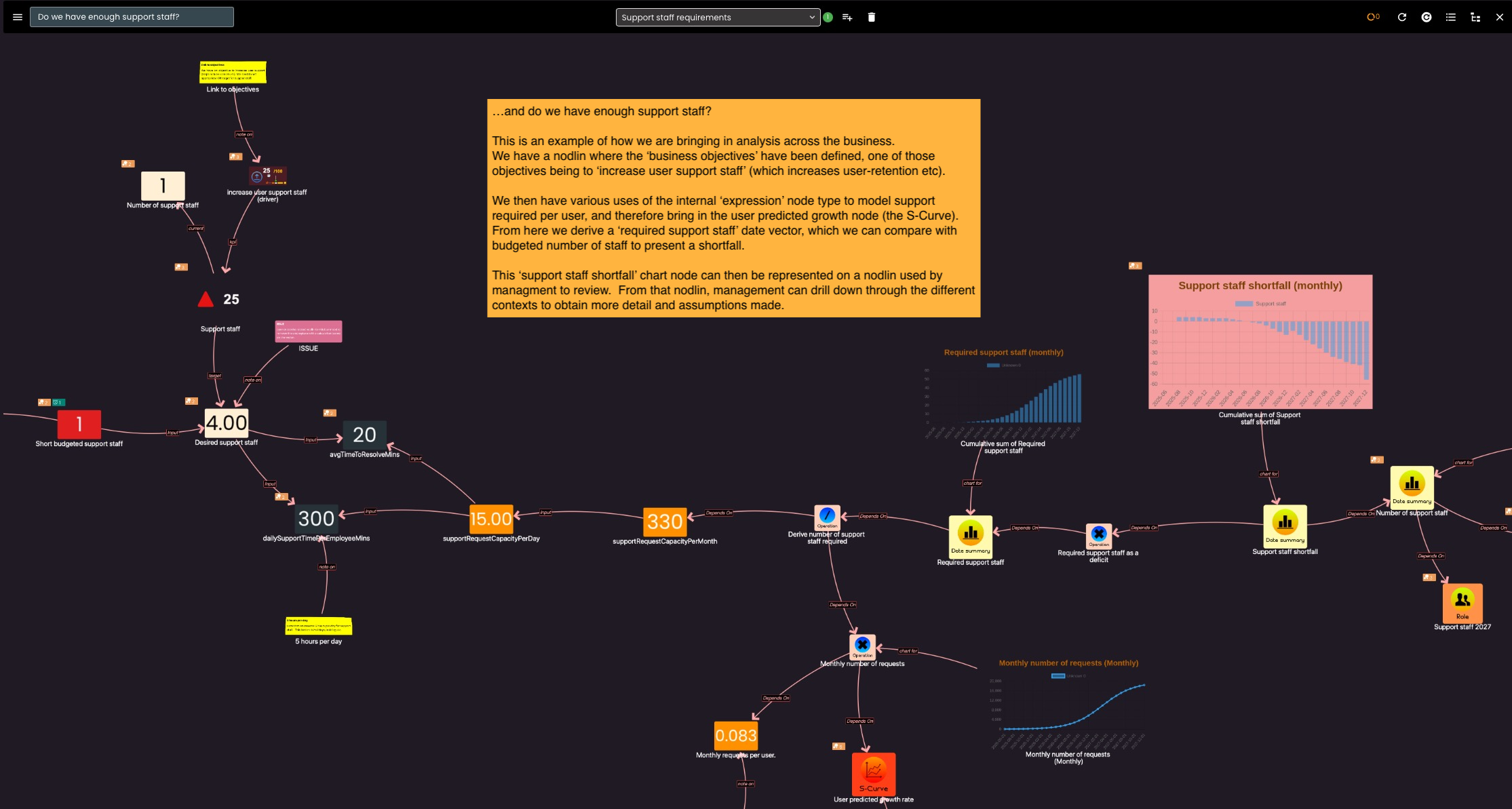Image resolution: width=1512 pixels, height=809 pixels.
Task: Click the circled refresh icon
Action: pyautogui.click(x=1427, y=17)
